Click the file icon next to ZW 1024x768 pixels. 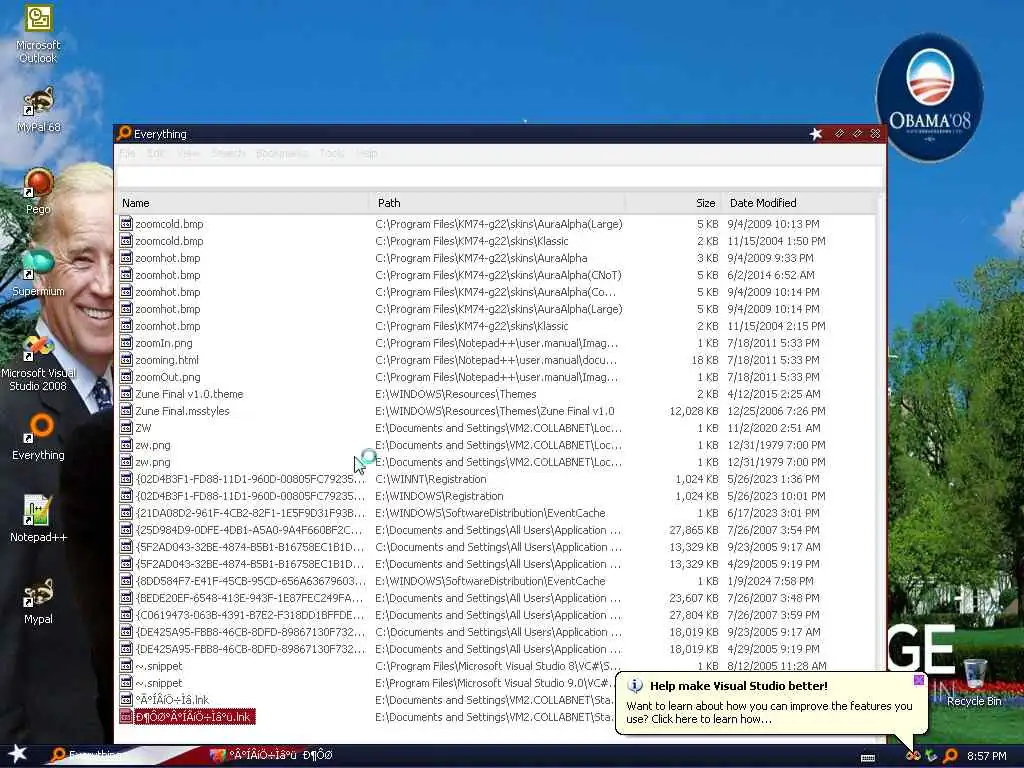126,428
